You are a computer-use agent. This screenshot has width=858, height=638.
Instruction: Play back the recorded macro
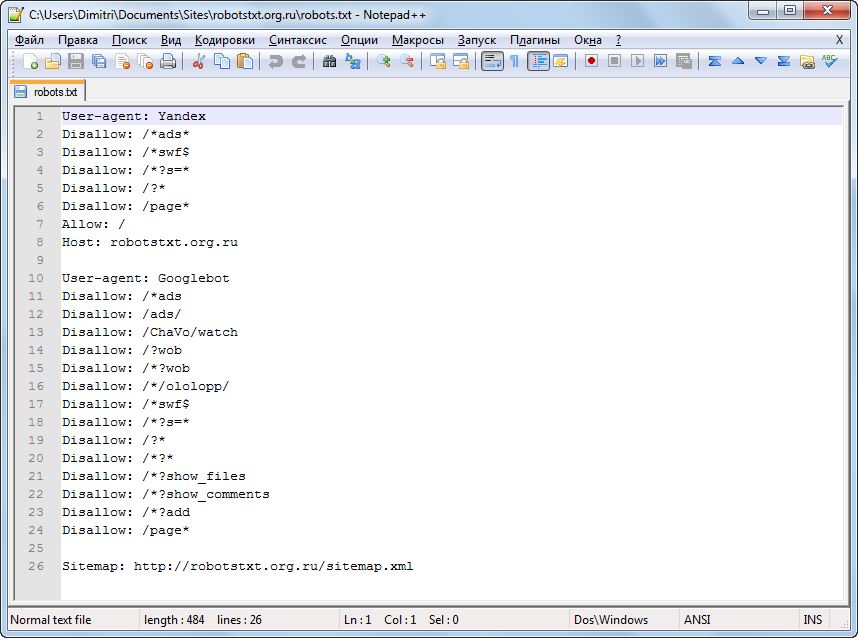[637, 61]
